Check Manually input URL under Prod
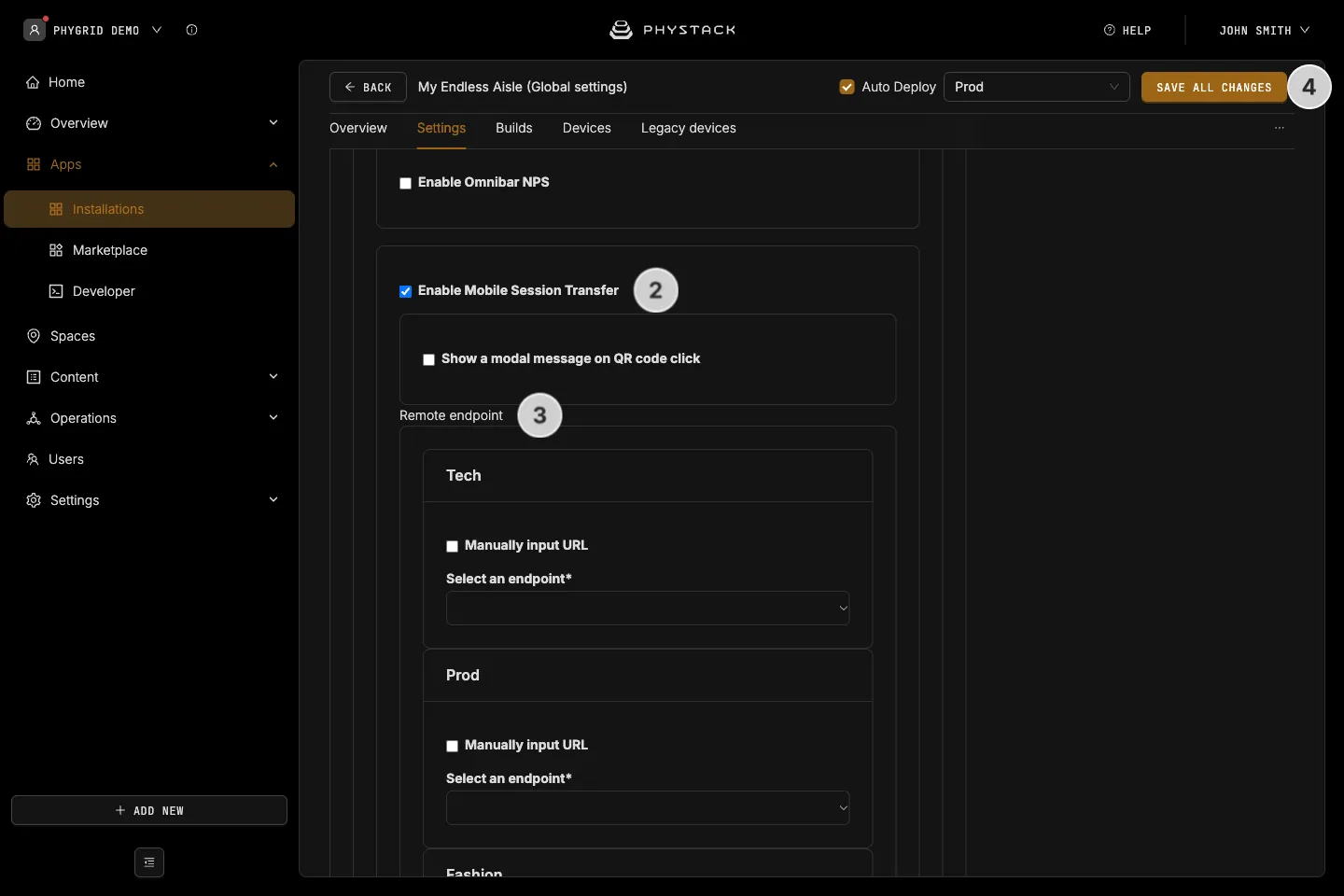This screenshot has width=1344, height=896. pos(452,746)
